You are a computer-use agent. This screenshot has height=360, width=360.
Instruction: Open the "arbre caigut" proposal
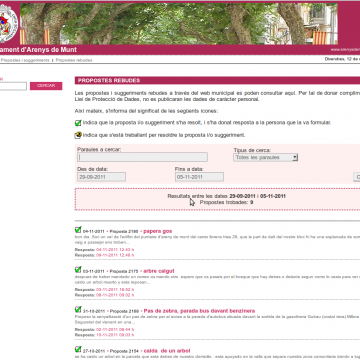[159, 271]
